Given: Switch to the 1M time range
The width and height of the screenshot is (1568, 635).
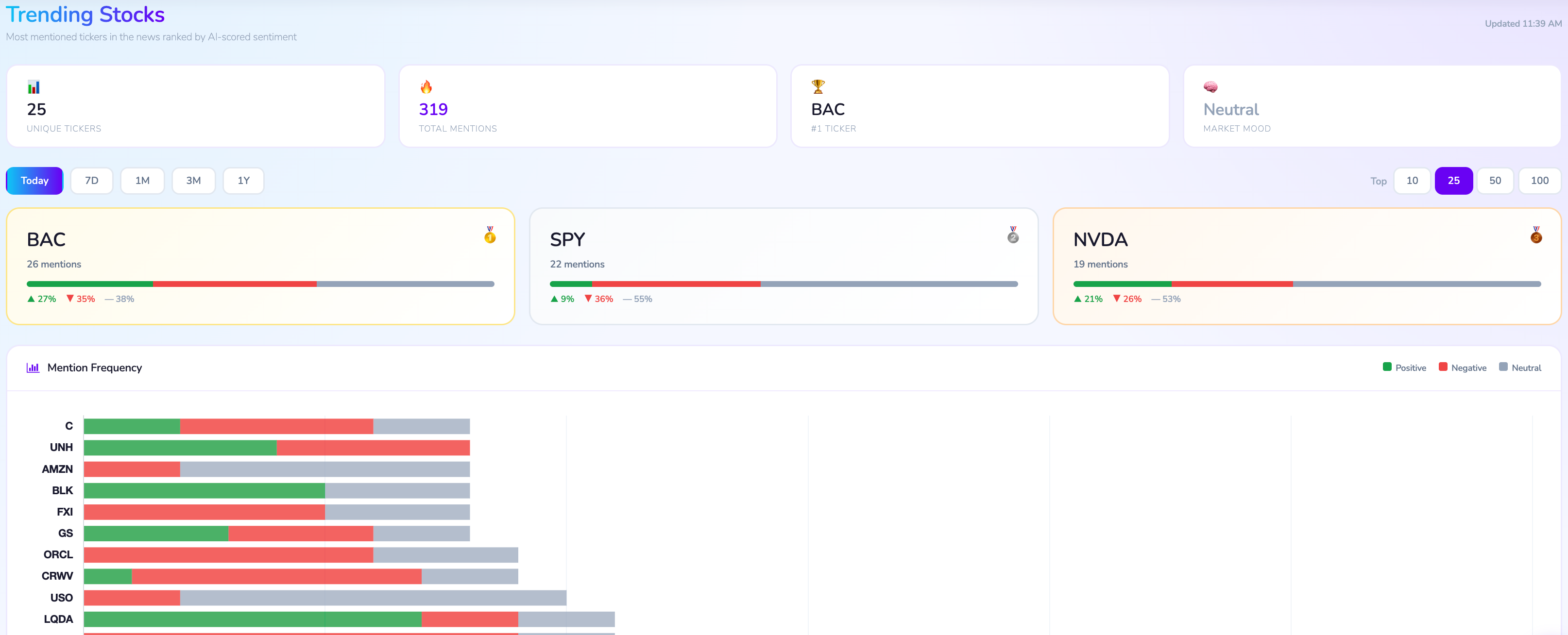Looking at the screenshot, I should [142, 181].
